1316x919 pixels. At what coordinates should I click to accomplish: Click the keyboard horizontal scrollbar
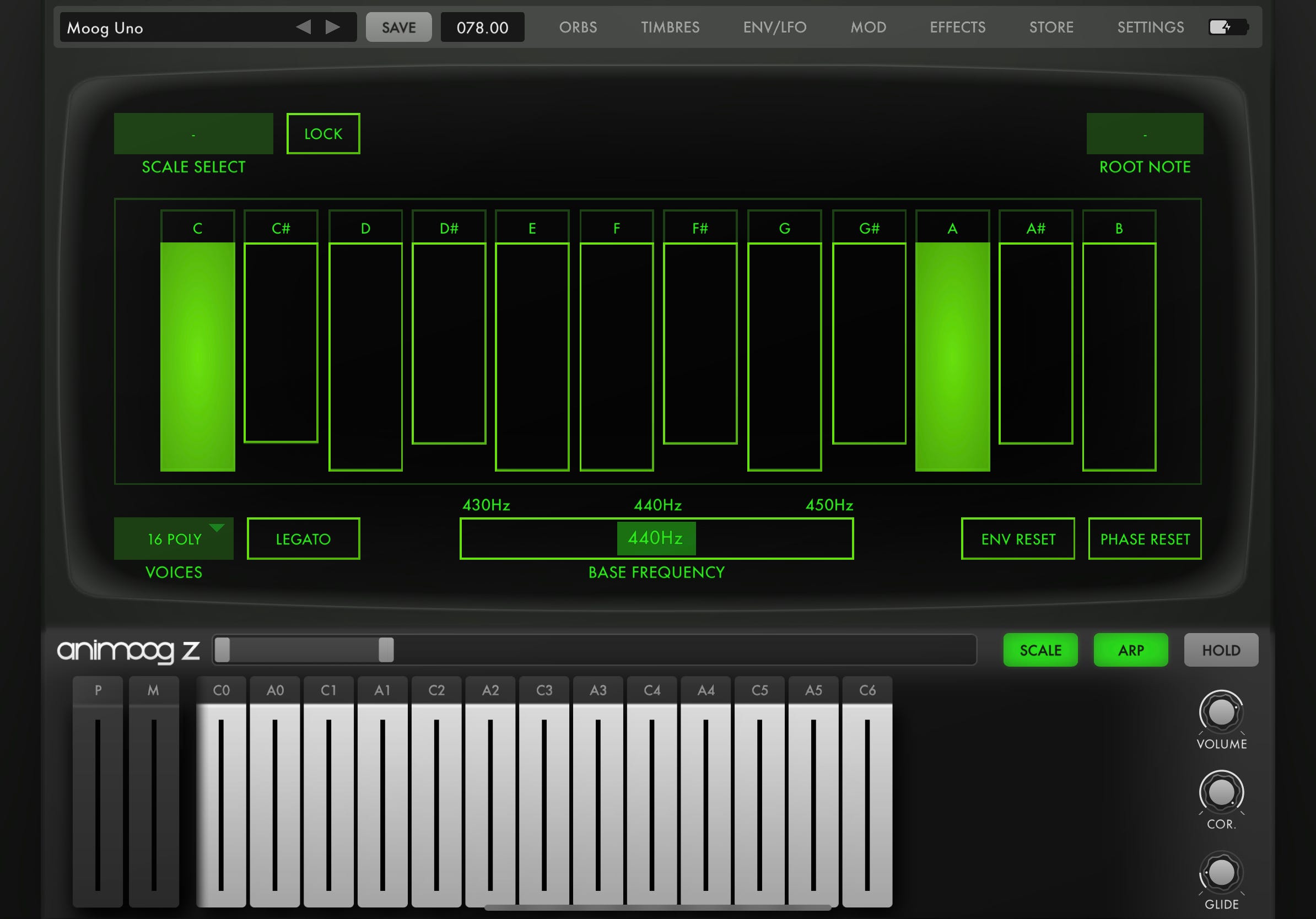[x=657, y=907]
